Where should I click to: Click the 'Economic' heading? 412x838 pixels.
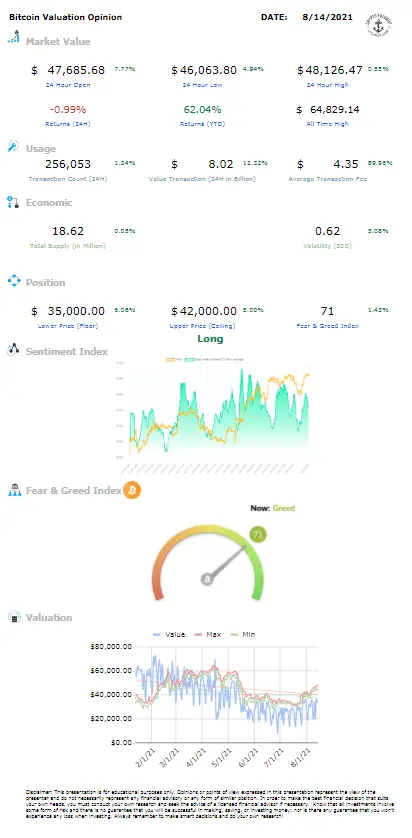(49, 203)
